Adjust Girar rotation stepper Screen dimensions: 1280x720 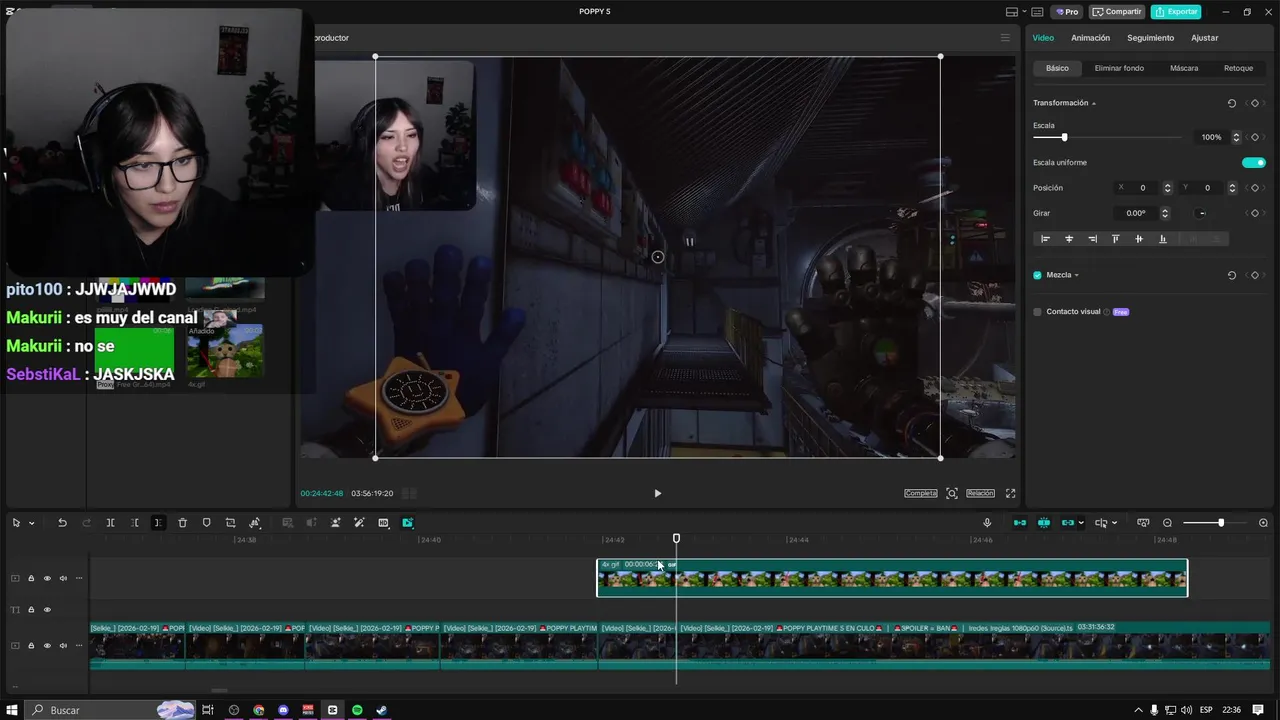pos(1164,213)
